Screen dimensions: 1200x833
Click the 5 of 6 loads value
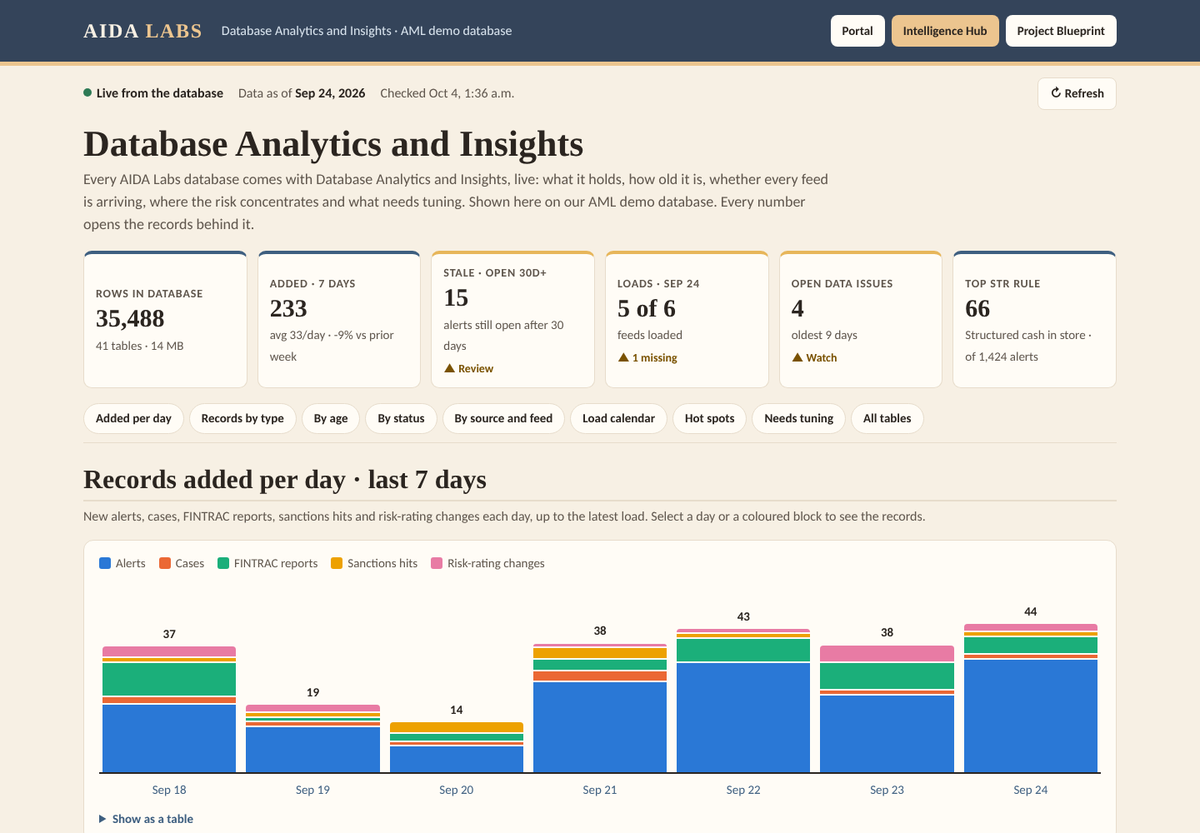pos(647,308)
